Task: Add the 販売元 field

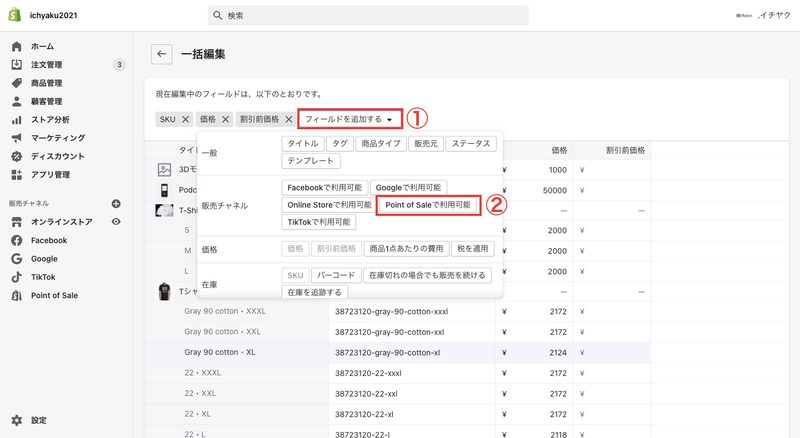Action: click(x=426, y=144)
